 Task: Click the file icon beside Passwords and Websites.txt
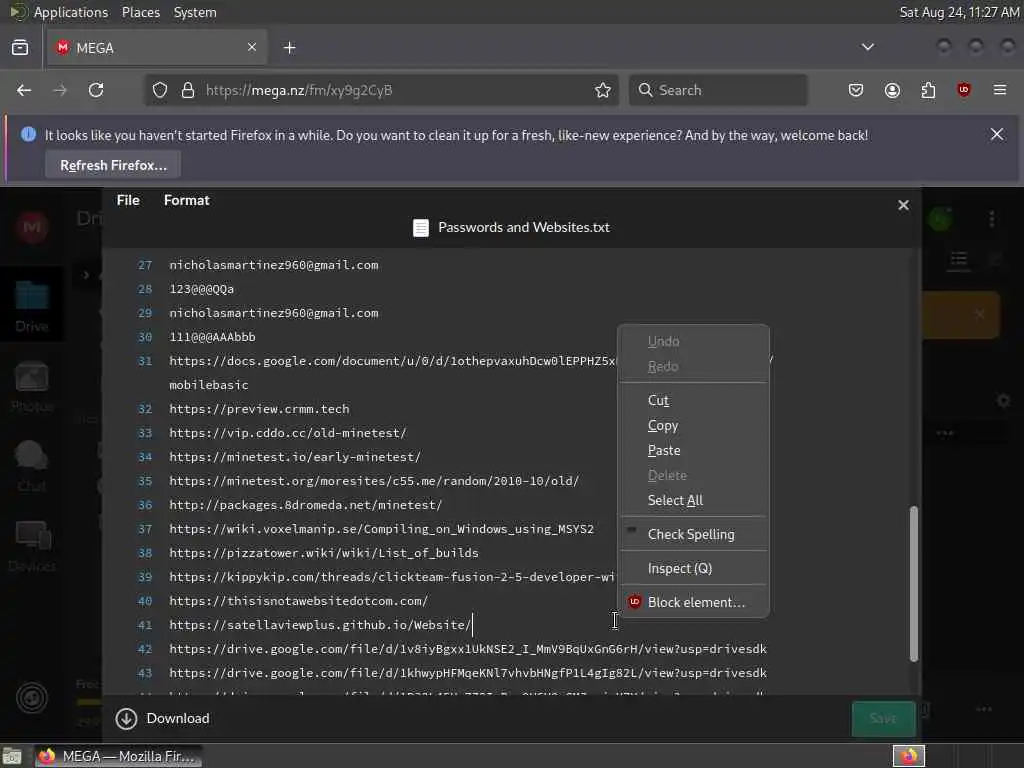click(x=421, y=228)
